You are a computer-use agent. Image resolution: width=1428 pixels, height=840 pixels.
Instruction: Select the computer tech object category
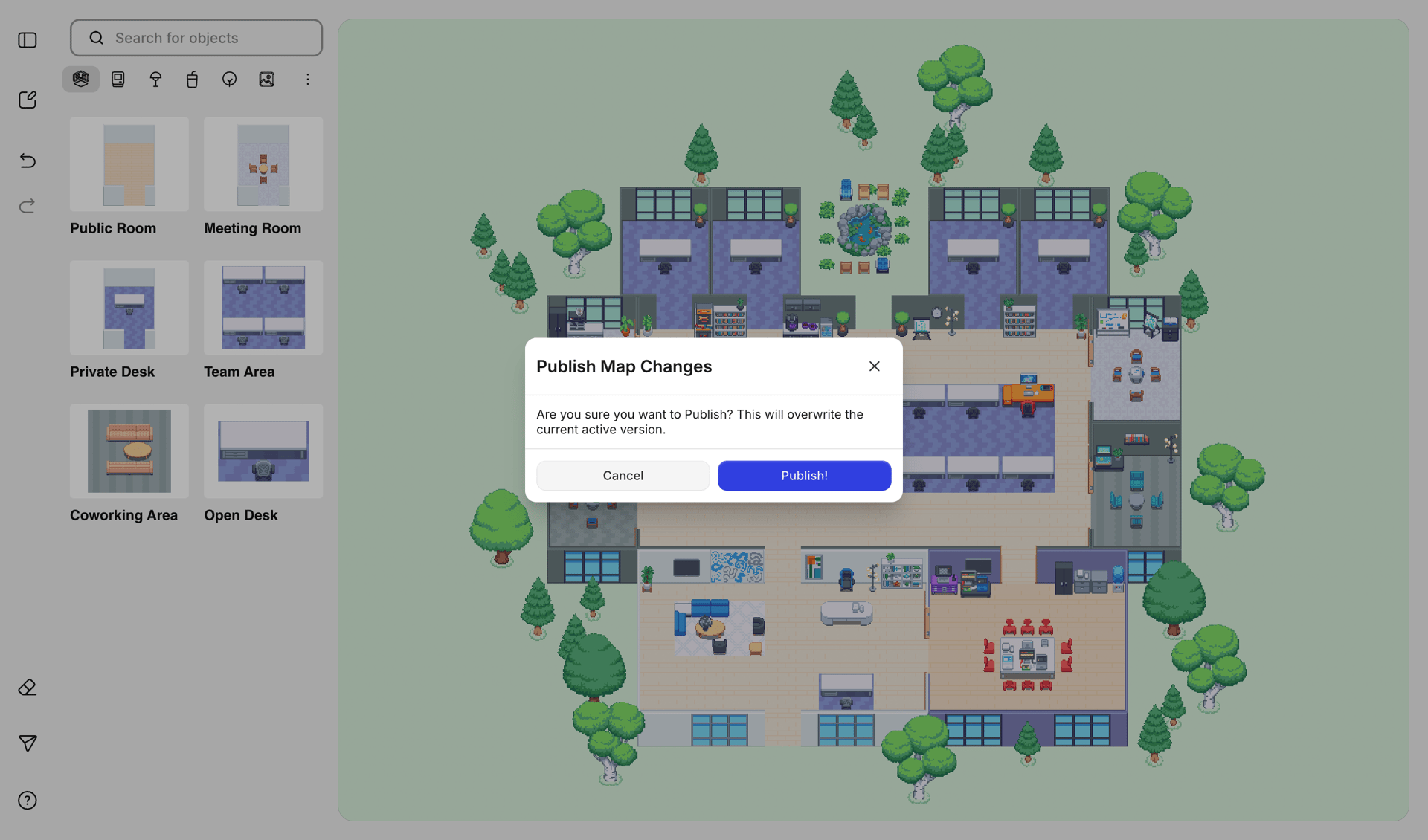point(118,79)
